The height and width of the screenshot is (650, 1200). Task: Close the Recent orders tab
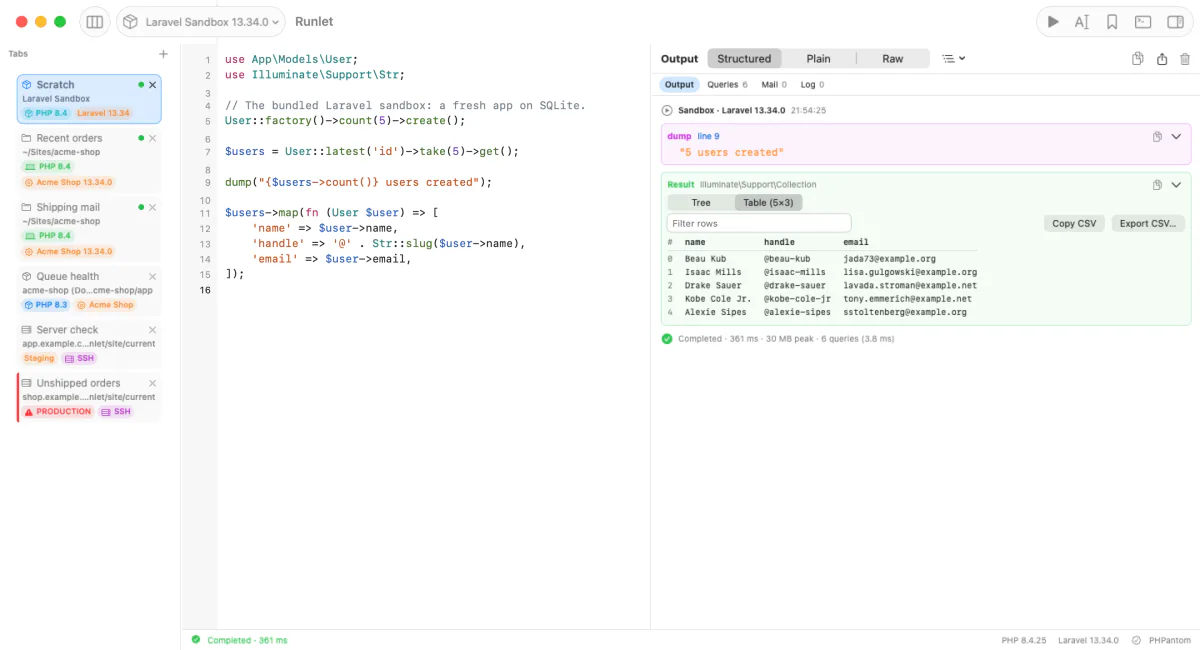(x=153, y=138)
